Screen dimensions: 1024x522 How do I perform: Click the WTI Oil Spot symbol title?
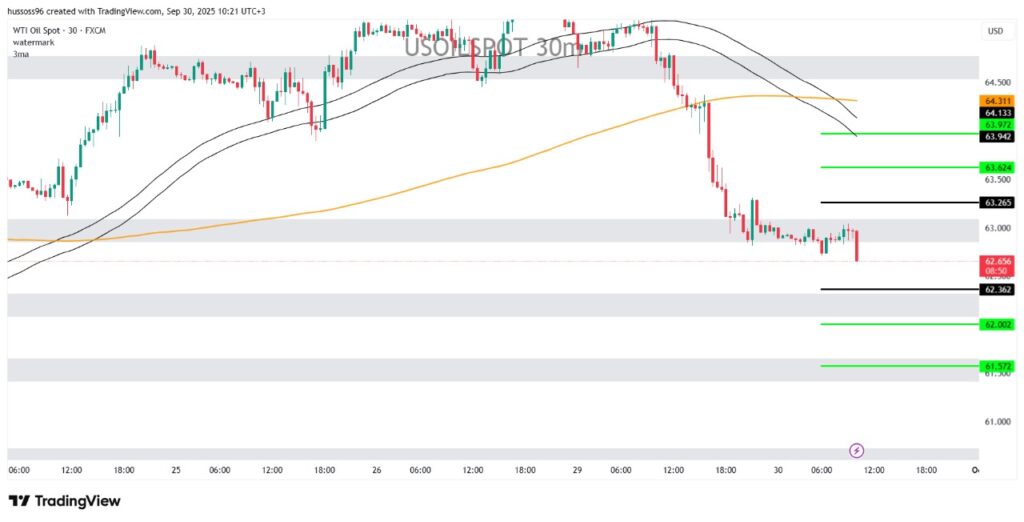pyautogui.click(x=58, y=31)
